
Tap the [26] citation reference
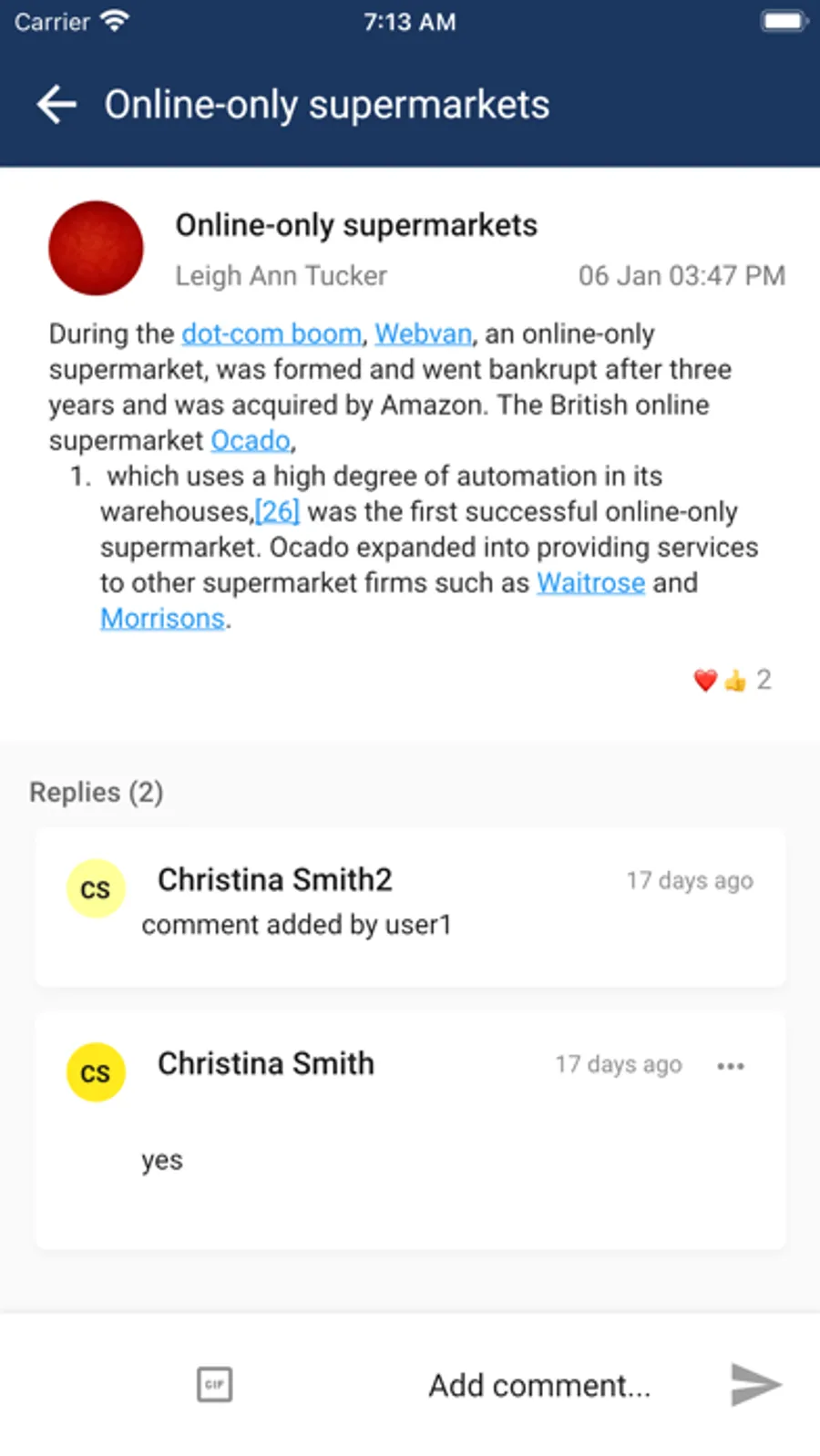pyautogui.click(x=276, y=511)
